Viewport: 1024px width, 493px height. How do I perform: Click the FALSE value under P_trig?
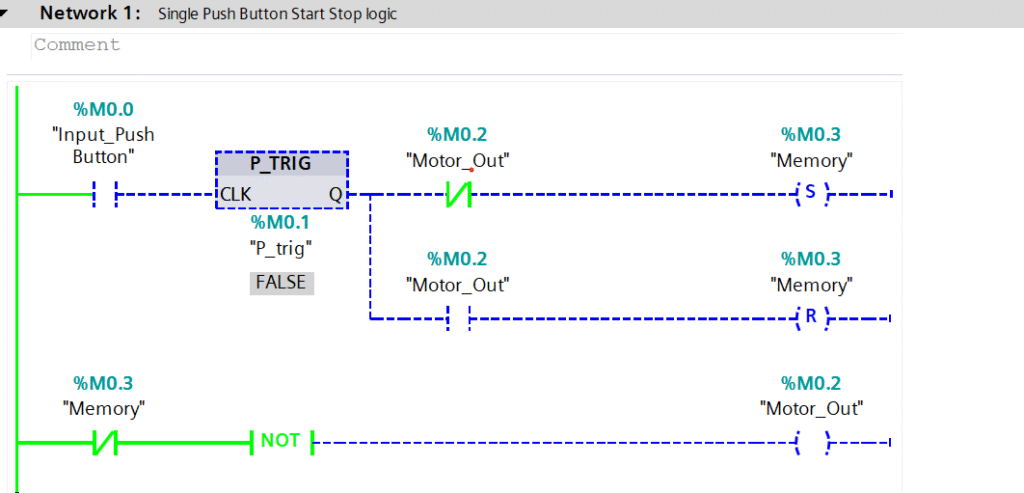pyautogui.click(x=281, y=283)
